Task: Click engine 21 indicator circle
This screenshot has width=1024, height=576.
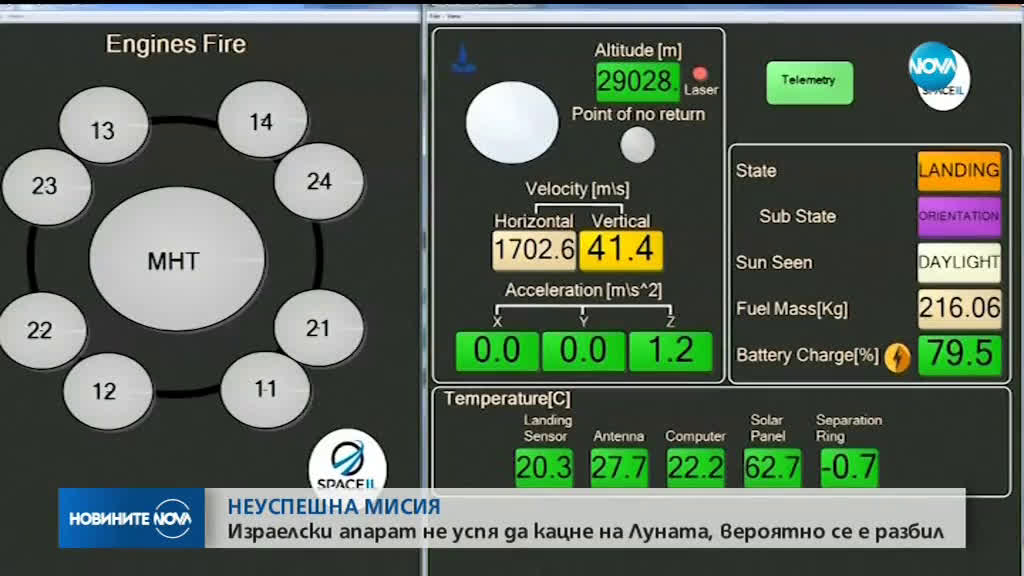Action: tap(319, 328)
